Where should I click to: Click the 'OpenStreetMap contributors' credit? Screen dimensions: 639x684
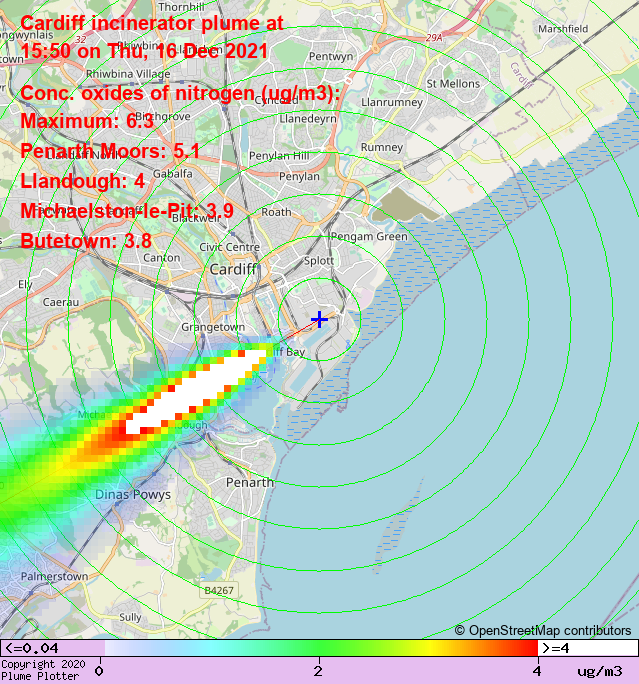550,630
